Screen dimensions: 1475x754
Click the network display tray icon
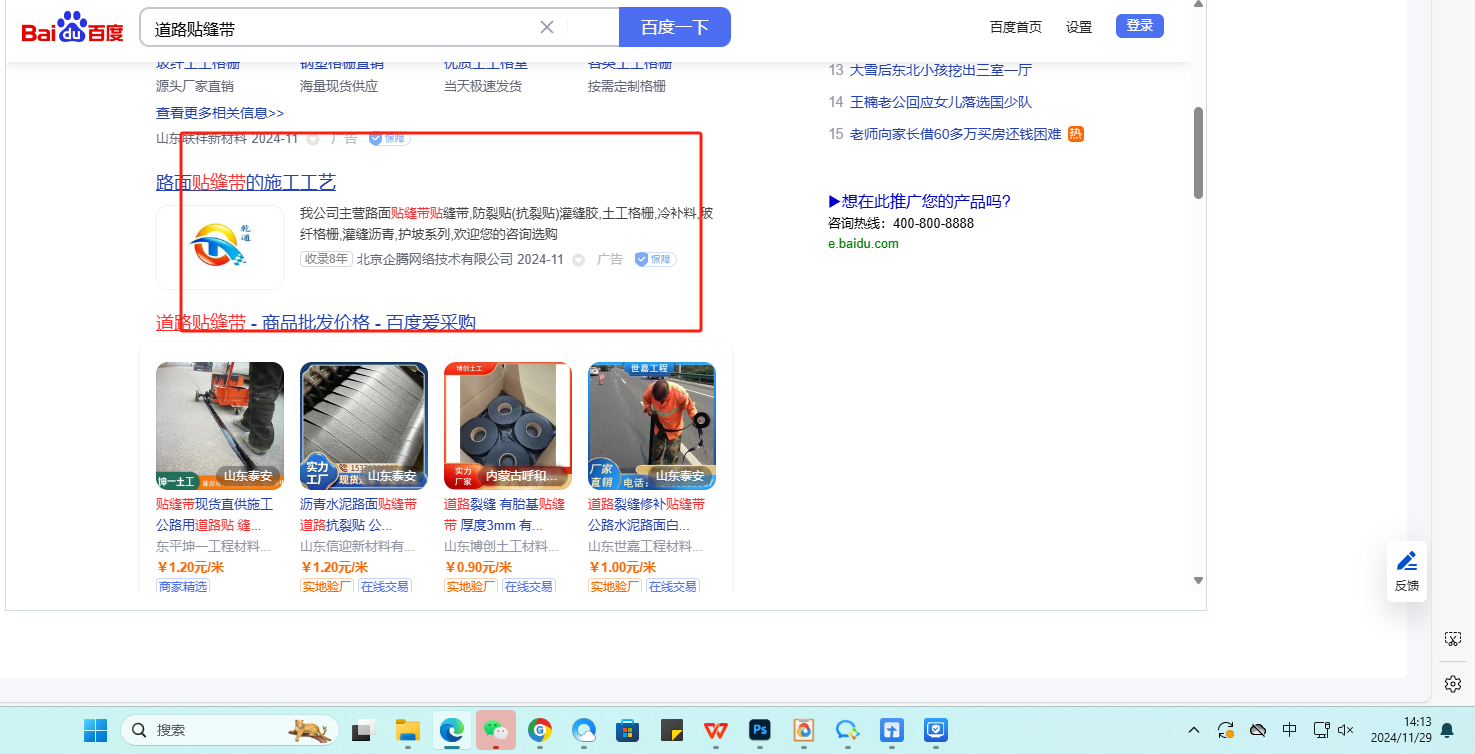point(1321,730)
